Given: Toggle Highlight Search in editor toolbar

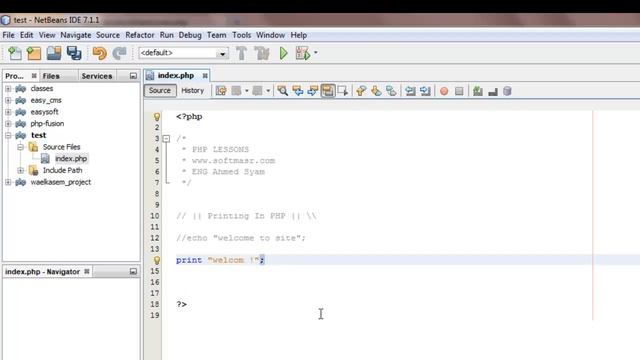Looking at the screenshot, I should [x=328, y=91].
